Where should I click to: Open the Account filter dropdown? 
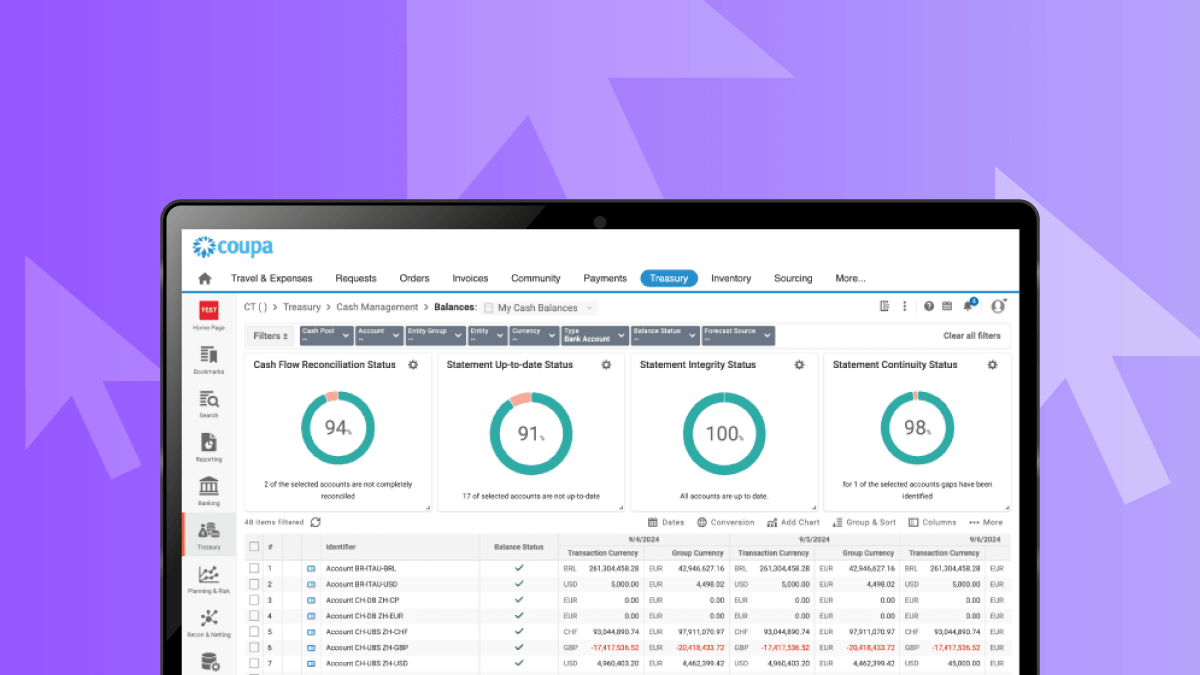[x=379, y=335]
